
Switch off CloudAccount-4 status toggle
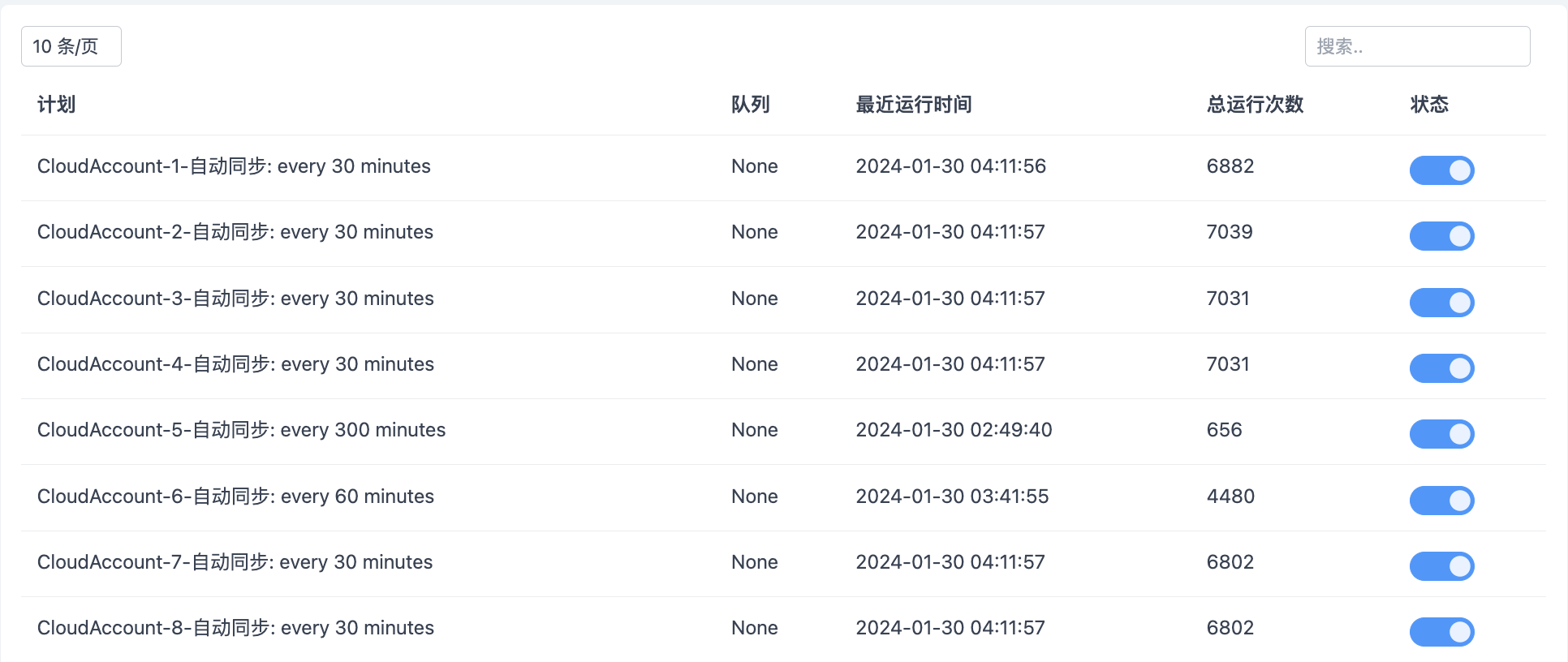click(1441, 368)
